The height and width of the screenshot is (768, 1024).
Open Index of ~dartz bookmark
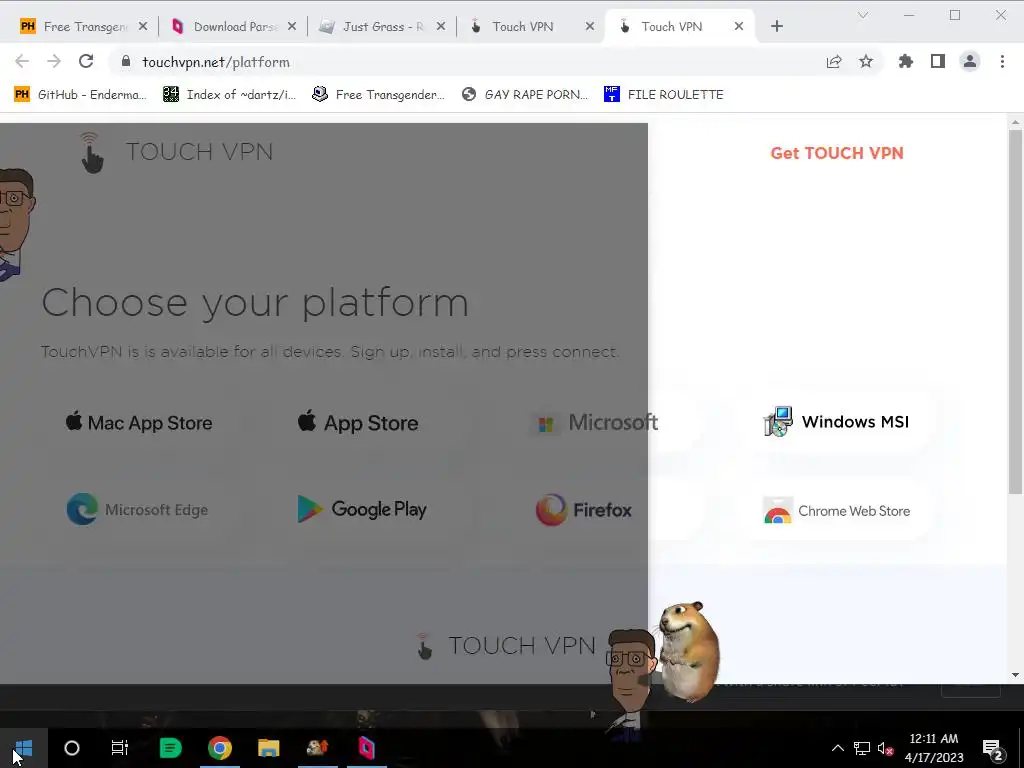(230, 94)
